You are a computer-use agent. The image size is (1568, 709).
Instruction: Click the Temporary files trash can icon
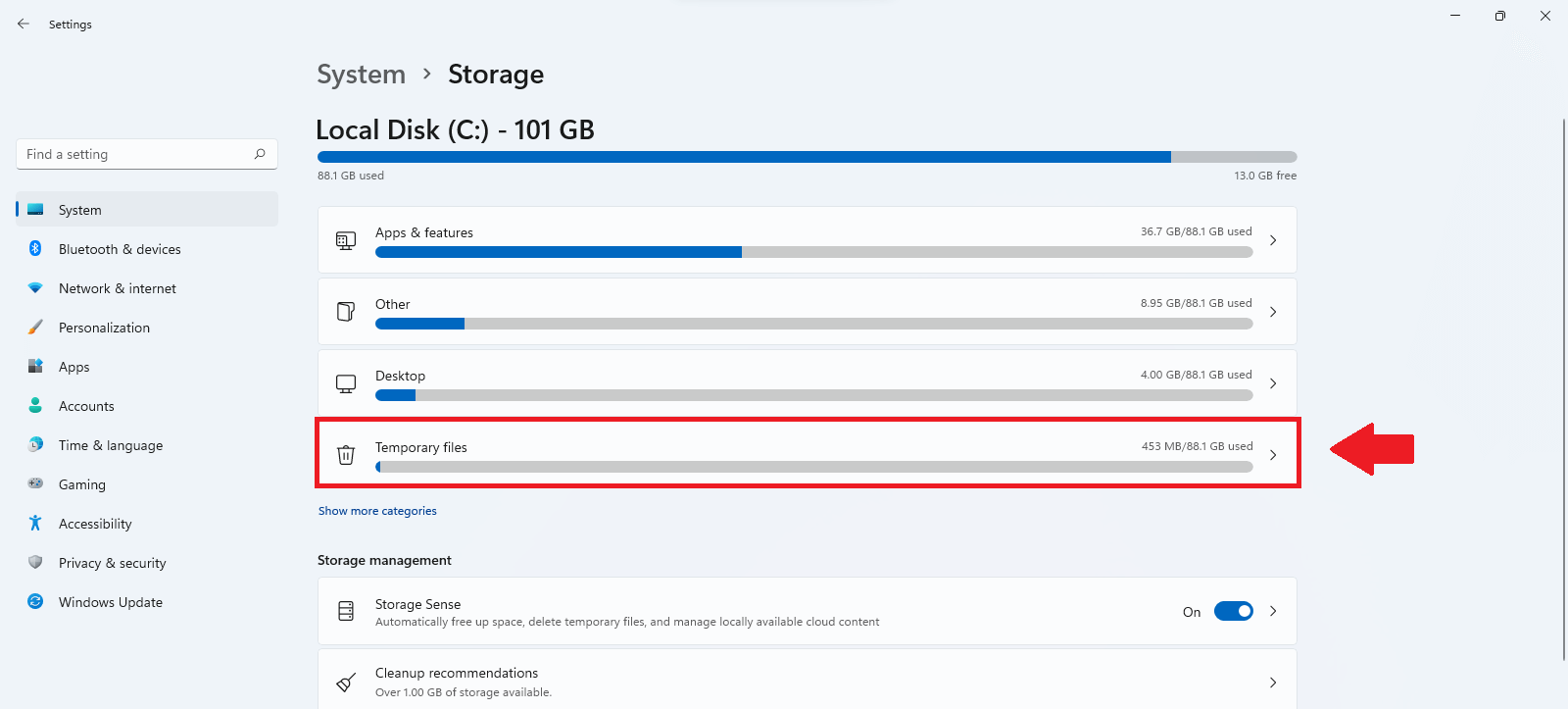click(x=346, y=455)
